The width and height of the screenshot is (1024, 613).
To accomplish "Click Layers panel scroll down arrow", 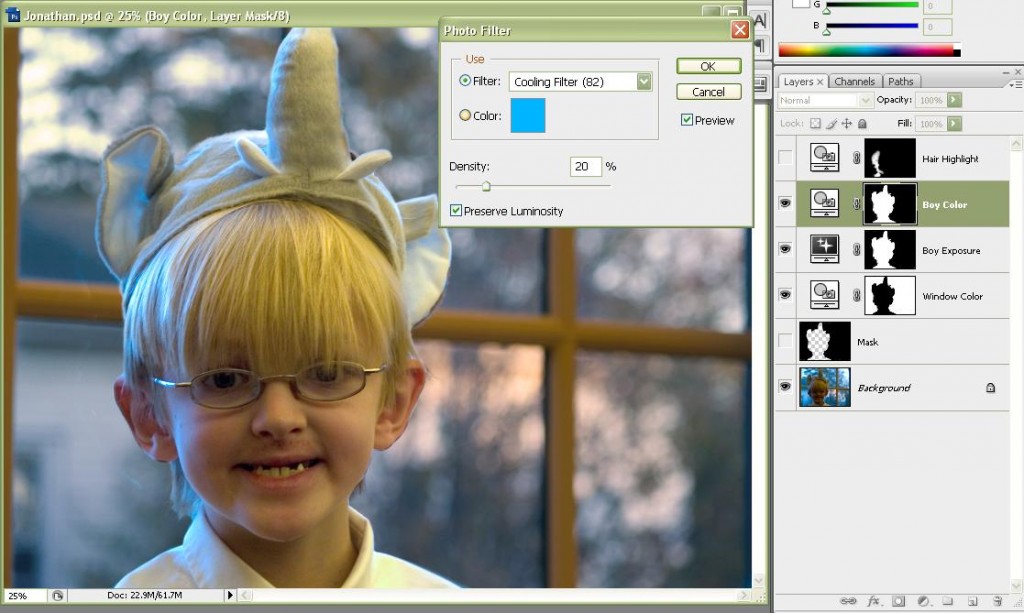I will click(1016, 584).
